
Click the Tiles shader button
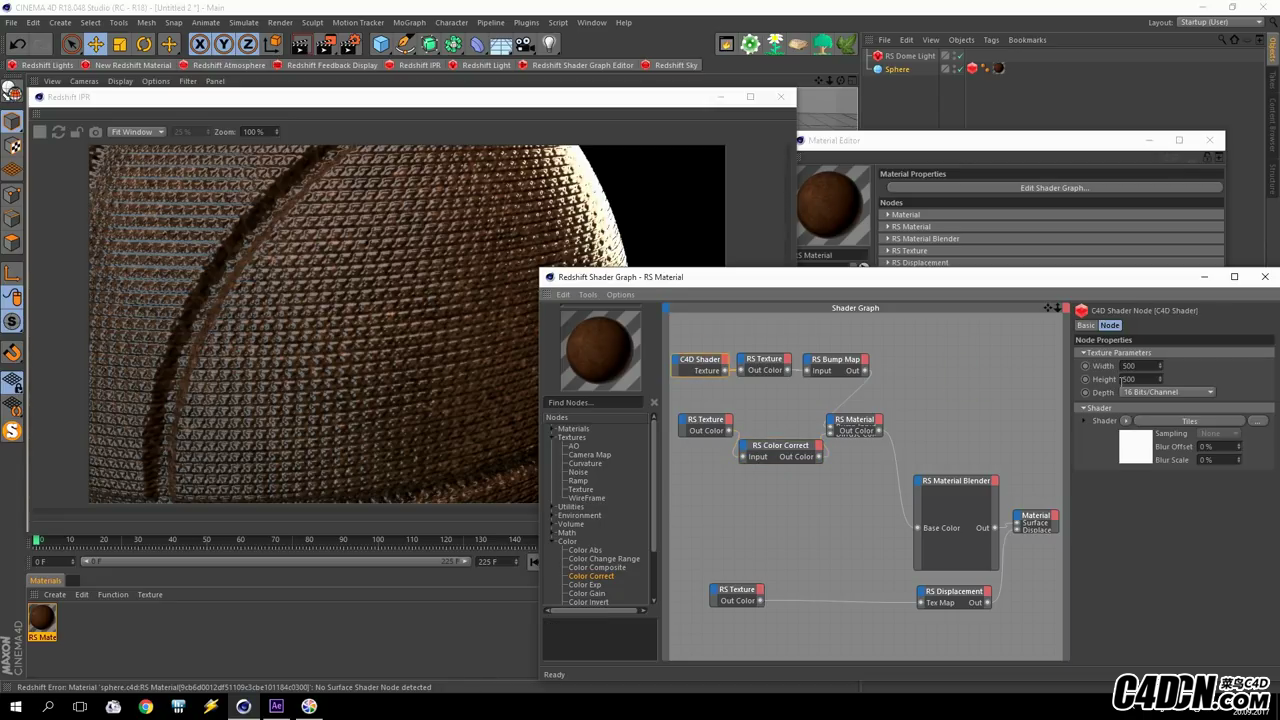pyautogui.click(x=1189, y=421)
